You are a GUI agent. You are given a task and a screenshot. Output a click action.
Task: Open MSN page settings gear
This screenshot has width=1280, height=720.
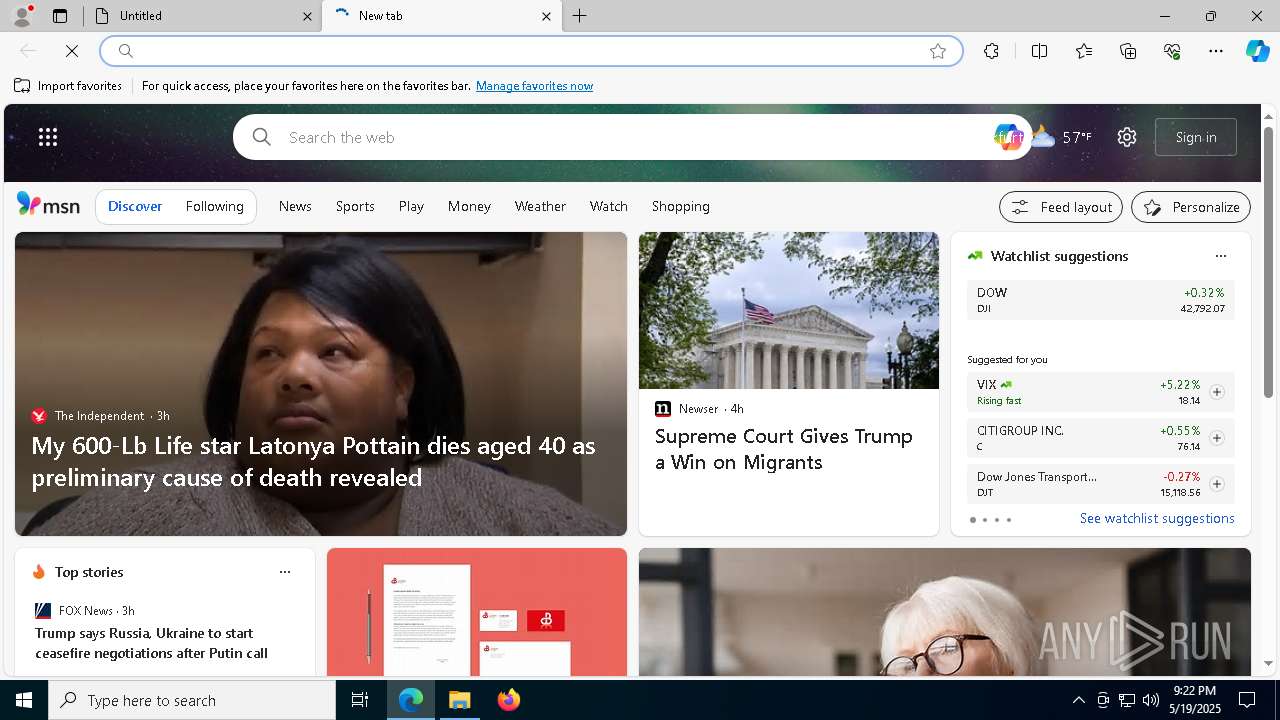click(1127, 137)
